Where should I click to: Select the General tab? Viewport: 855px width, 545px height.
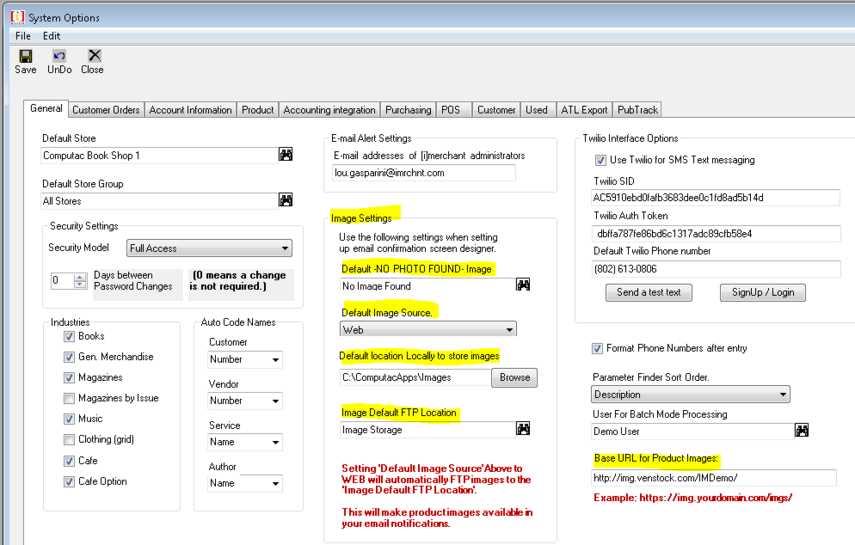pyautogui.click(x=46, y=109)
